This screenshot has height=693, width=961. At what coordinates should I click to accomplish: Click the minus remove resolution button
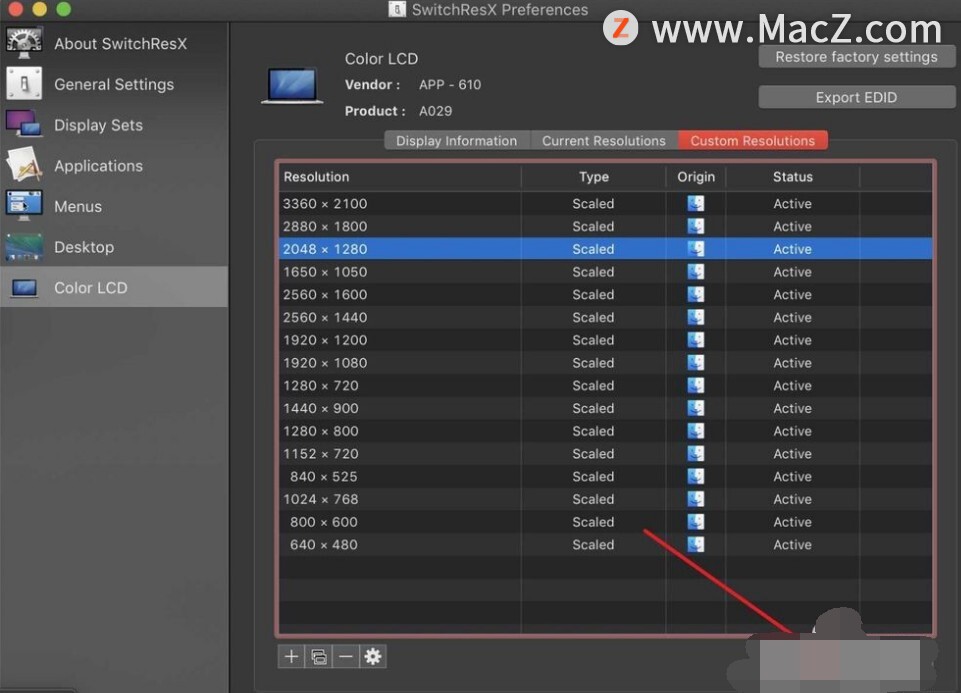(x=346, y=657)
